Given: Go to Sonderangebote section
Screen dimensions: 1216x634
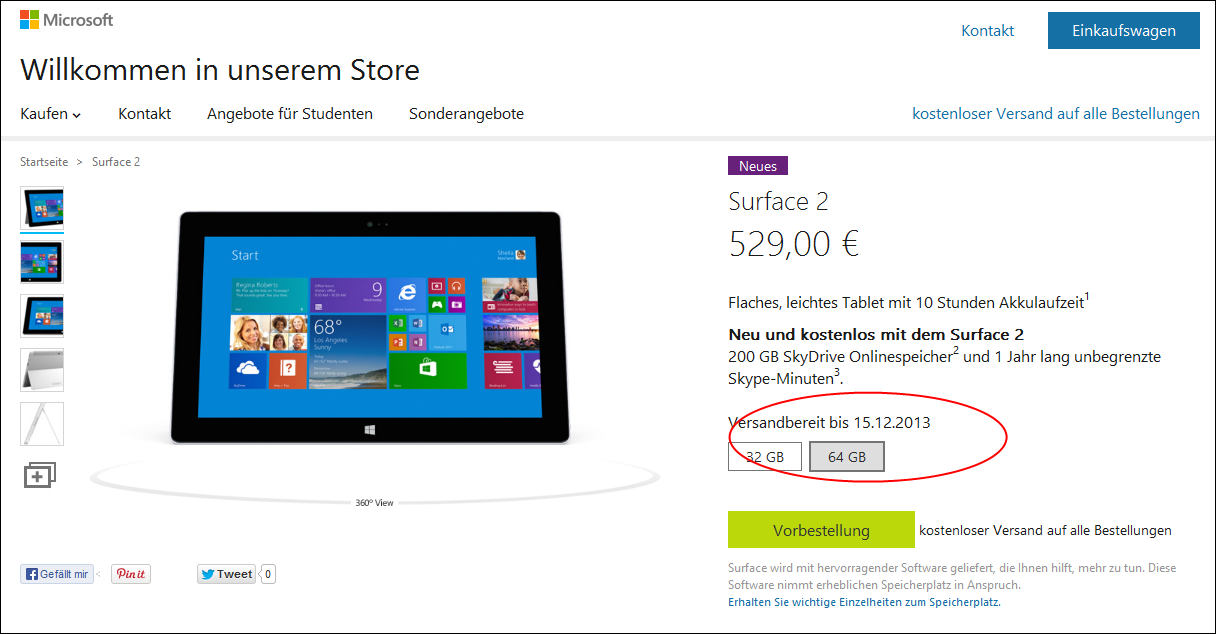Looking at the screenshot, I should tap(466, 114).
